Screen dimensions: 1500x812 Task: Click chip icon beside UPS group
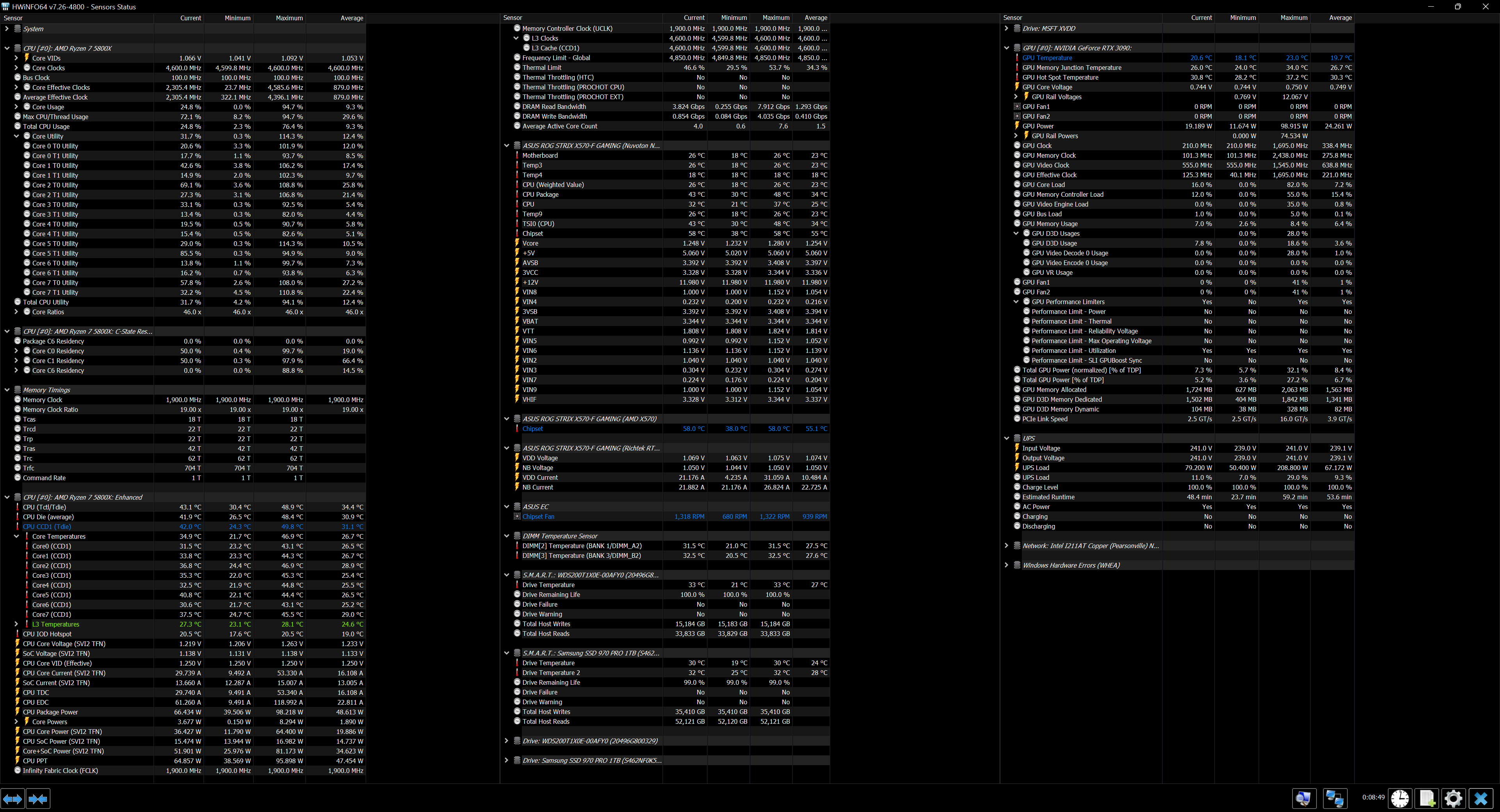(x=1017, y=438)
